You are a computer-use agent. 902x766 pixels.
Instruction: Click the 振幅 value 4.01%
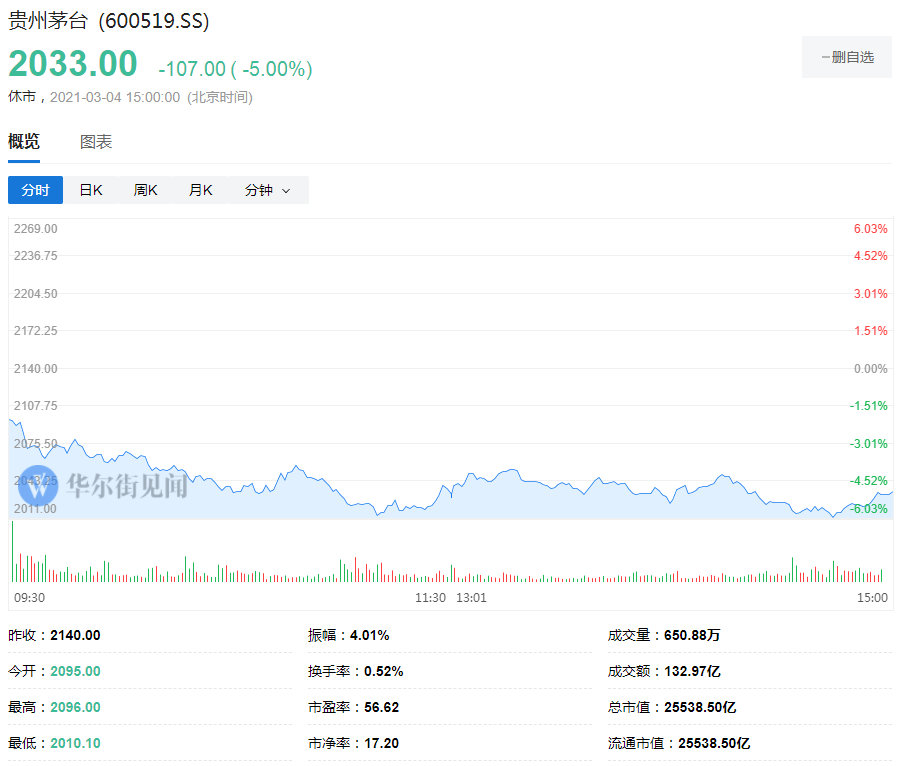[x=369, y=635]
